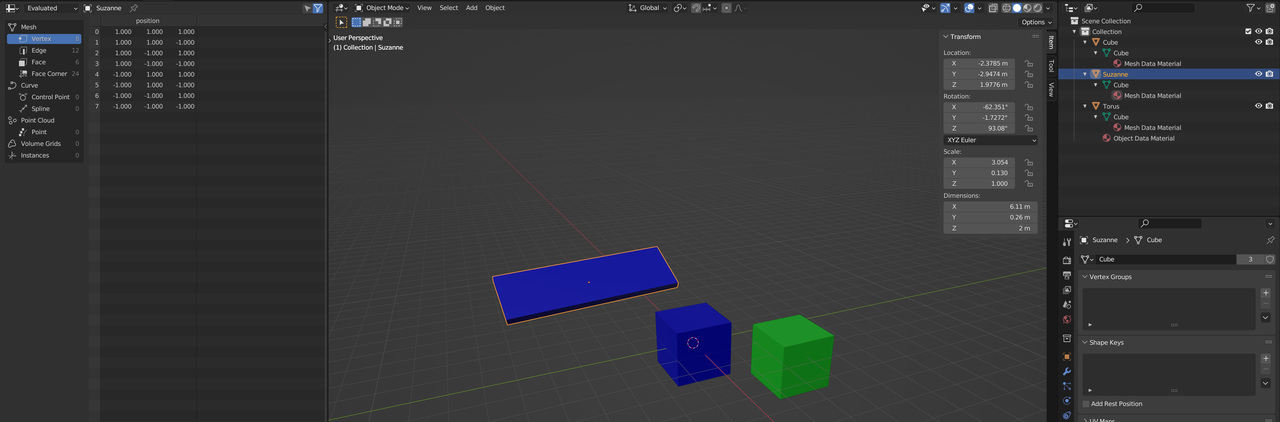Open Tool properties tab icon

pos(1067,241)
